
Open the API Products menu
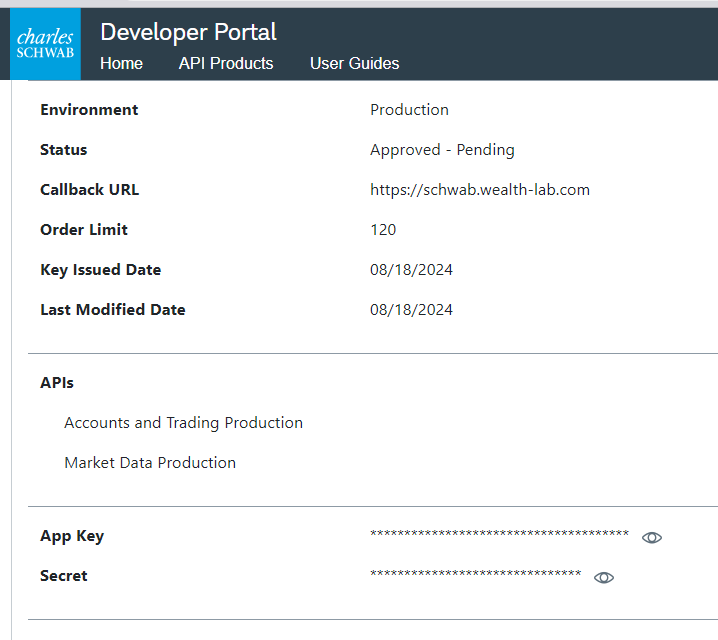[x=226, y=63]
